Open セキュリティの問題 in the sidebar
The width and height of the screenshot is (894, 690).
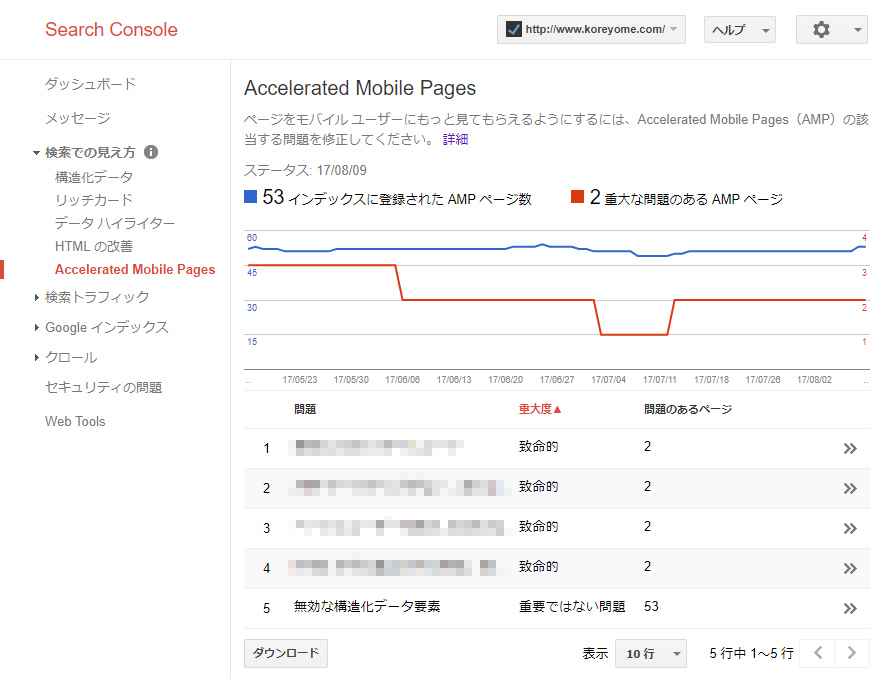coord(104,387)
